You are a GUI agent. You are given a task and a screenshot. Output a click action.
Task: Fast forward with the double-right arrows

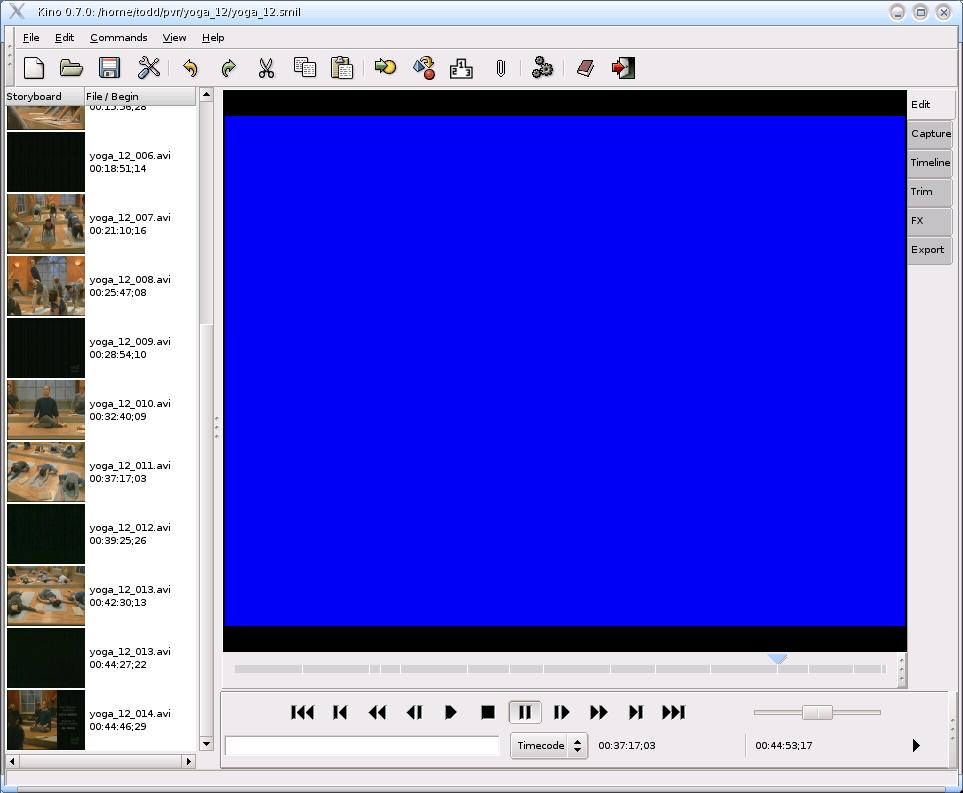[599, 713]
